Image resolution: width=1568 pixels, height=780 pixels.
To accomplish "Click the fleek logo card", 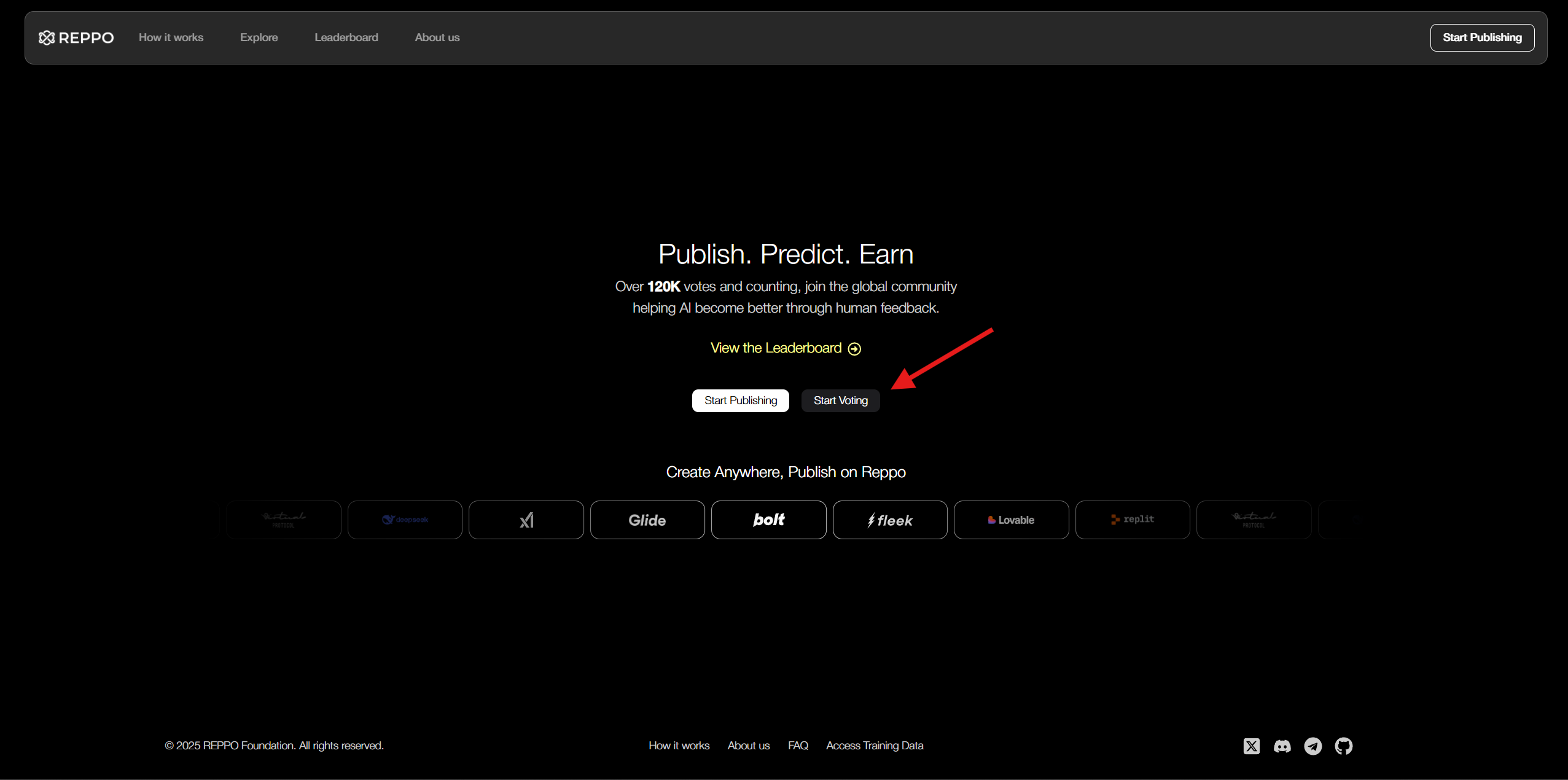I will click(x=889, y=520).
